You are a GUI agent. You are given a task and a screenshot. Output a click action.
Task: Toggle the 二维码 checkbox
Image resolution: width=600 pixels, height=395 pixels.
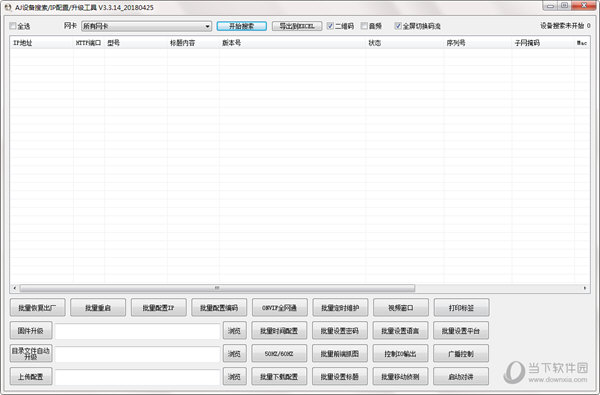(330, 26)
